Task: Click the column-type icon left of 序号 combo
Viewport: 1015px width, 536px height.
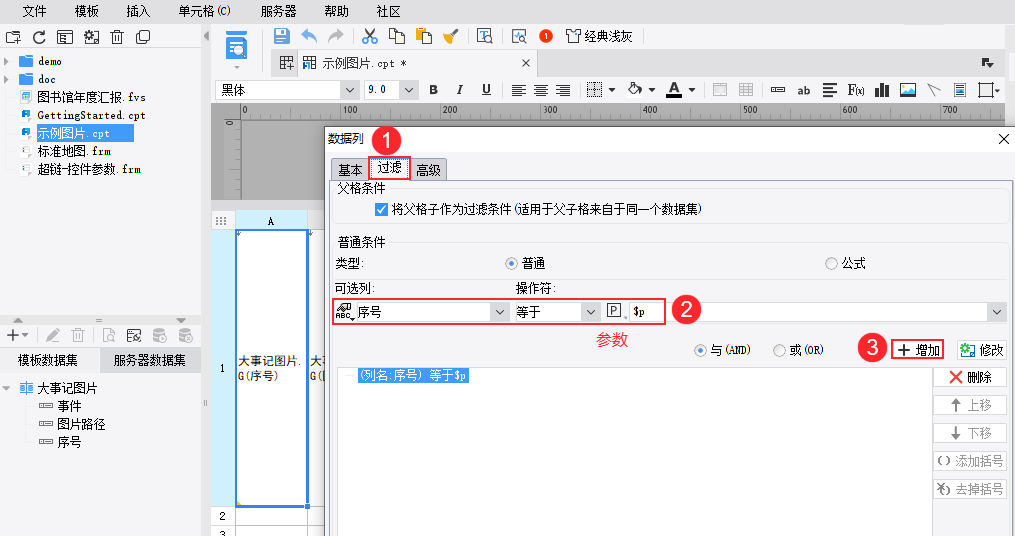Action: coord(344,312)
